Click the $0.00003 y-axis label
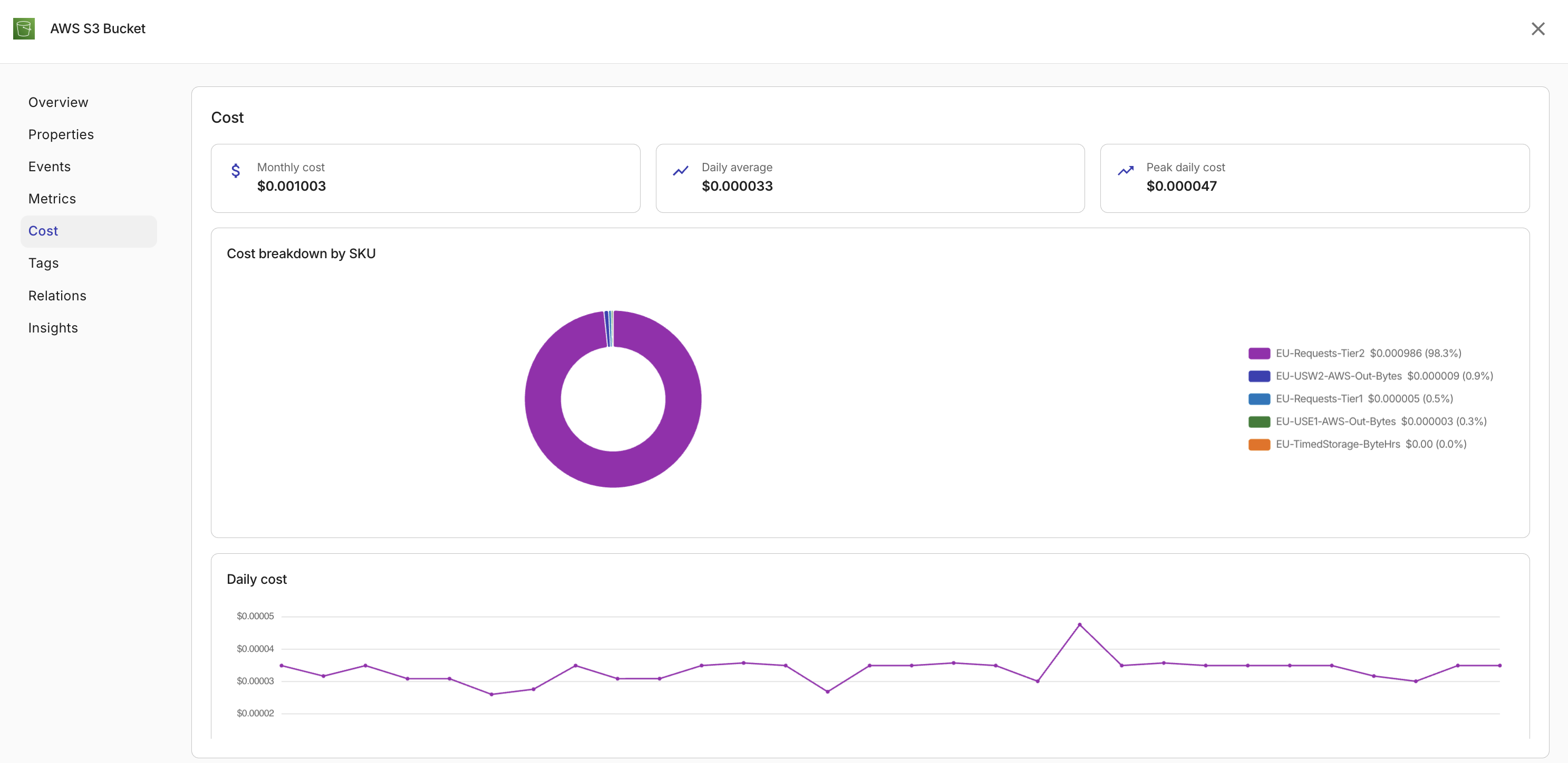Viewport: 1568px width, 763px height. [255, 681]
